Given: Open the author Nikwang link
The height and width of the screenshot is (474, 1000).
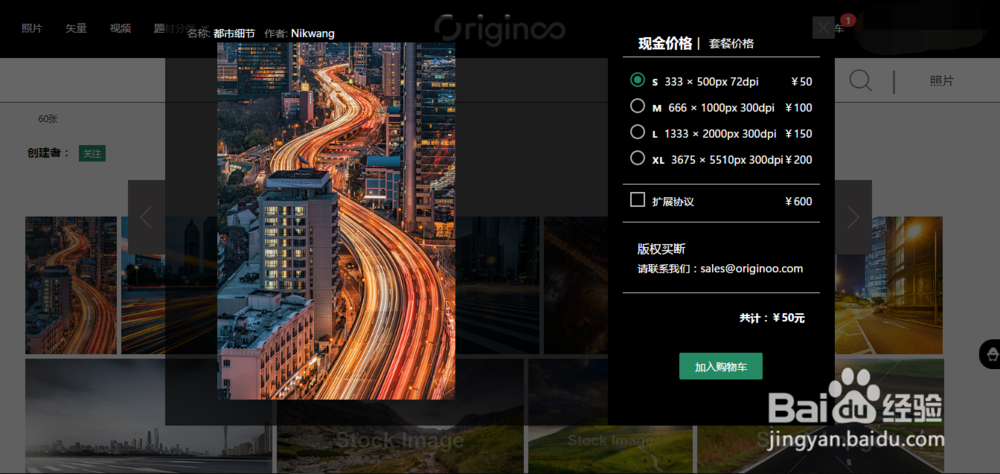Looking at the screenshot, I should tap(312, 33).
